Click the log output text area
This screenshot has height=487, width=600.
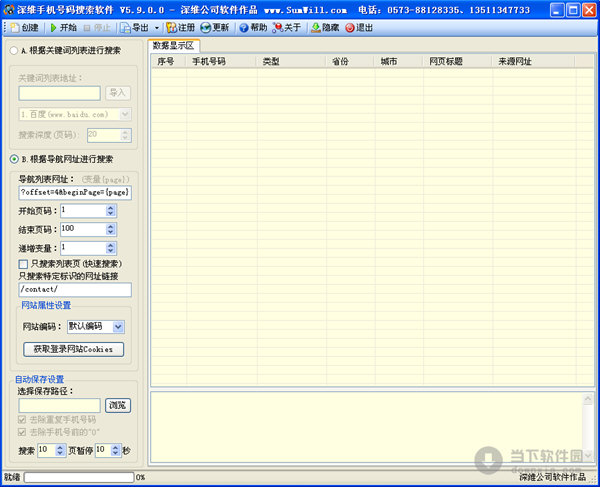(367, 427)
